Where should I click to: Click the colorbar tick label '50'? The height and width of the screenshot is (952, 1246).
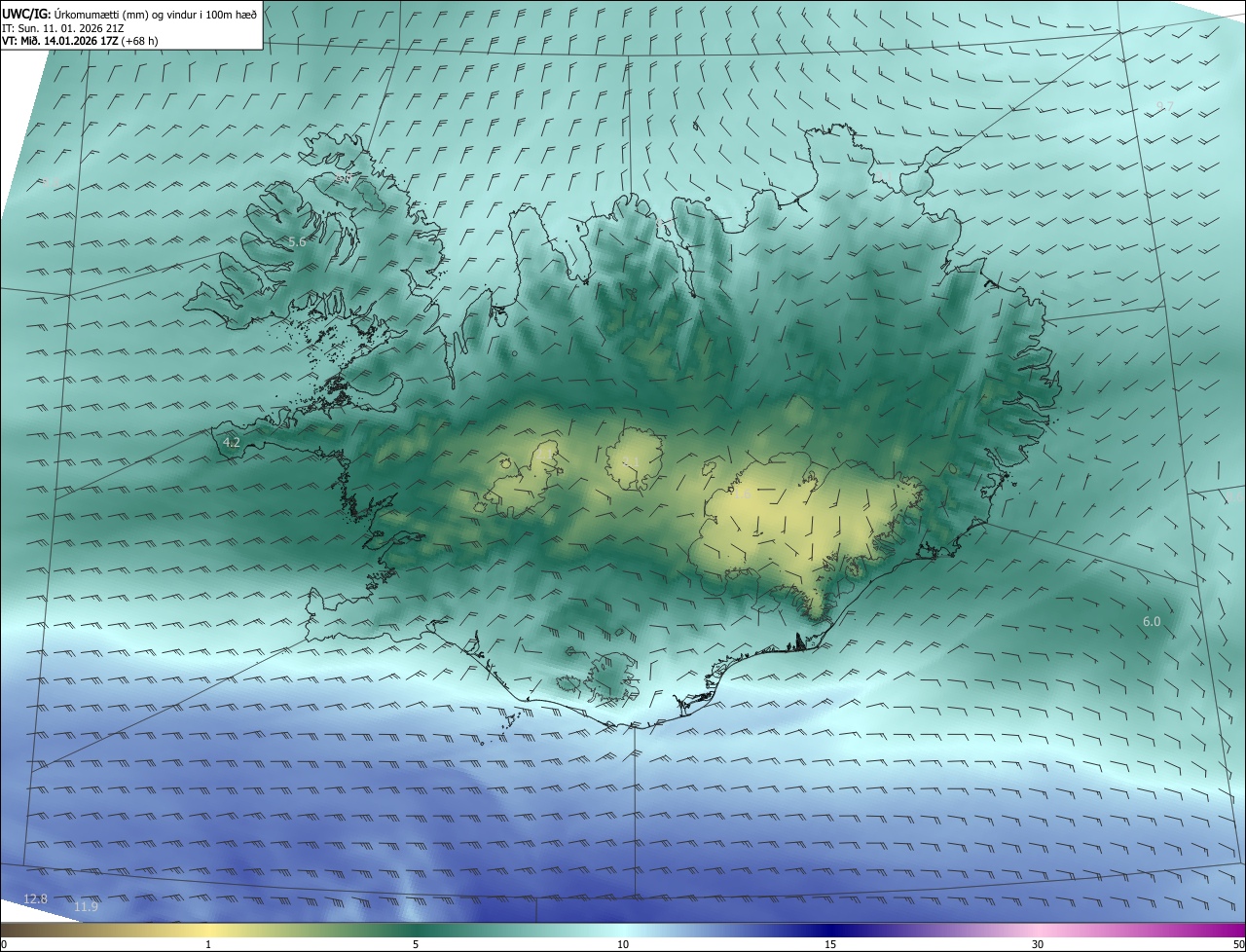coord(1238,944)
